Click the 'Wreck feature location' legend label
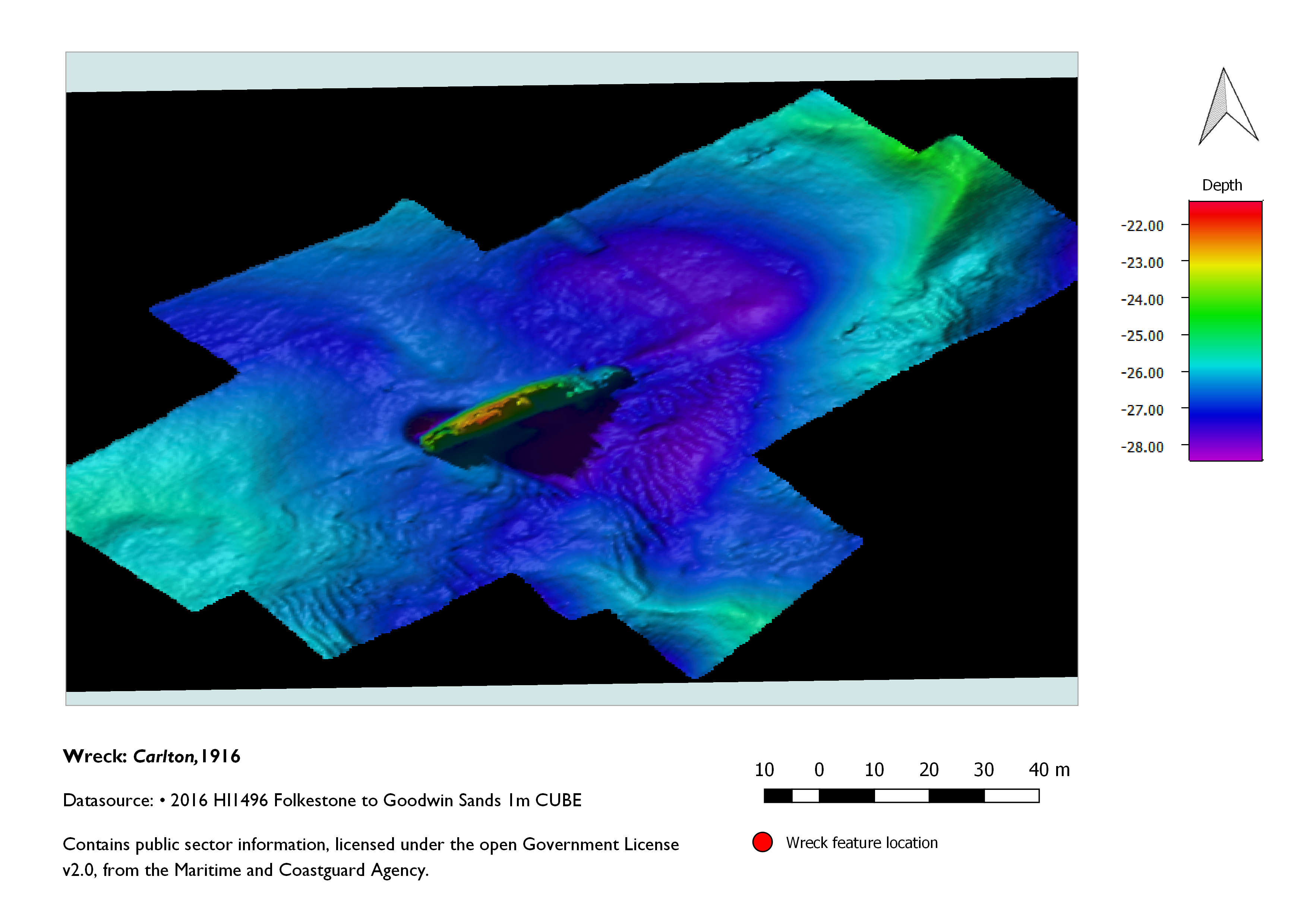This screenshot has height=924, width=1307. (862, 843)
